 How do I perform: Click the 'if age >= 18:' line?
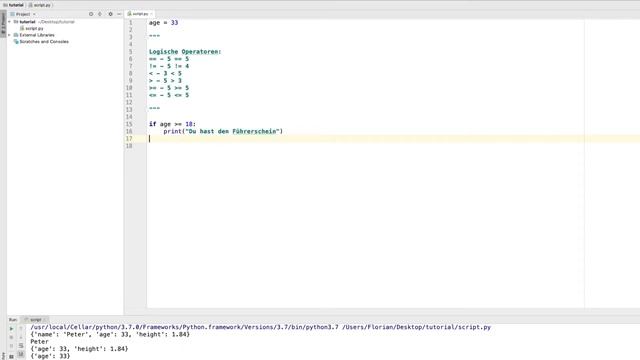172,124
